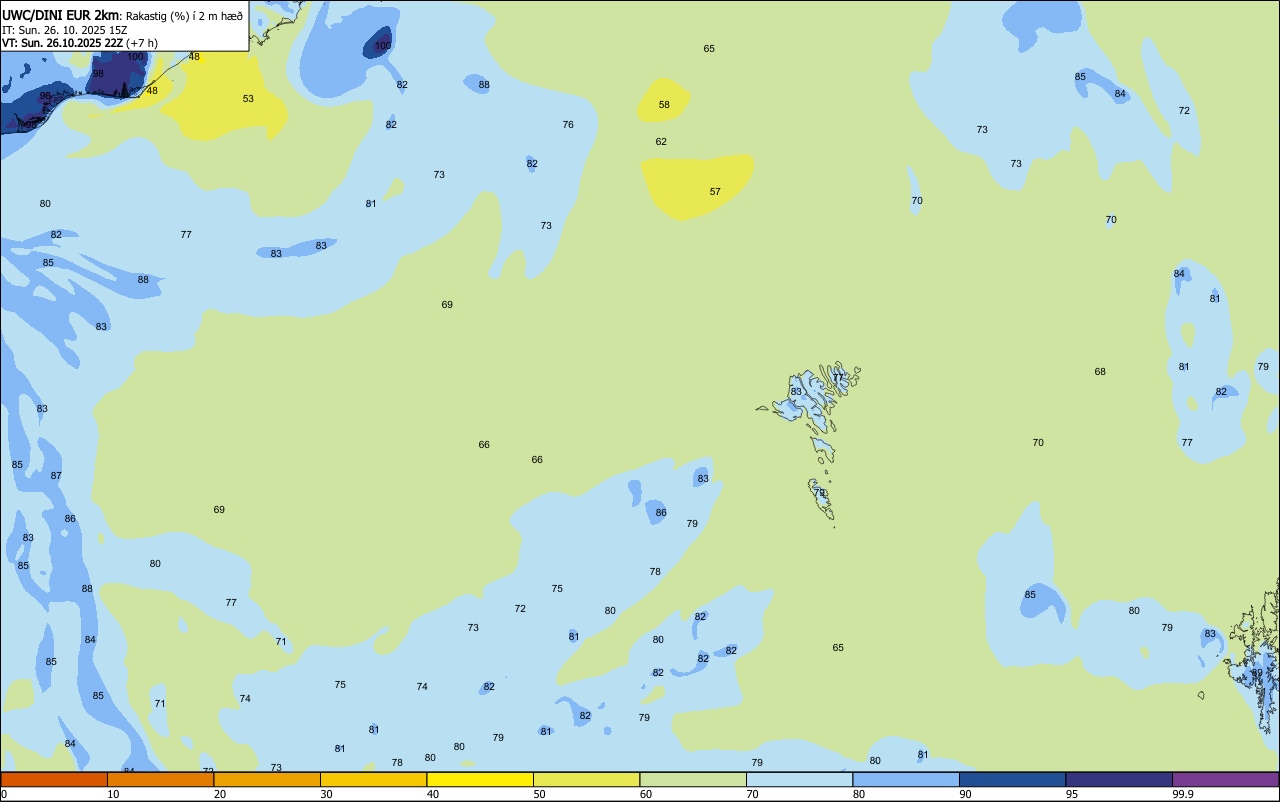Click the humidity value 87

click(x=56, y=476)
